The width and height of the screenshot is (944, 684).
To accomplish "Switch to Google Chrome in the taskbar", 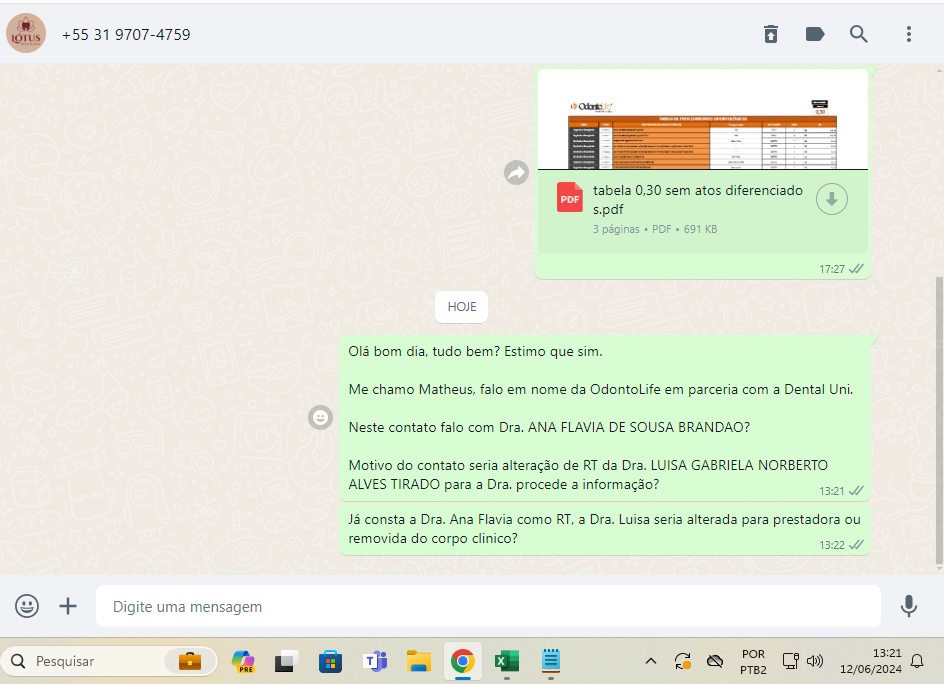I will click(x=462, y=662).
